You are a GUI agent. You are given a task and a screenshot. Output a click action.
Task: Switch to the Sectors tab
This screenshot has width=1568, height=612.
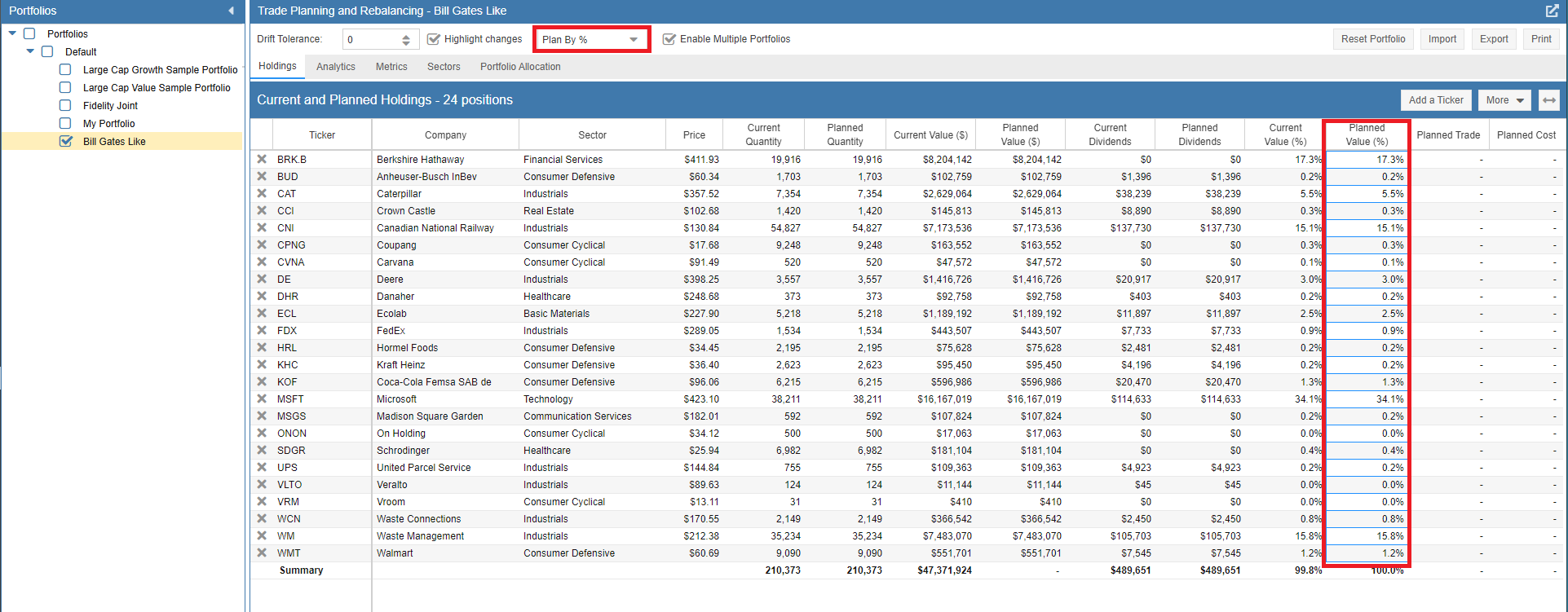(x=444, y=67)
